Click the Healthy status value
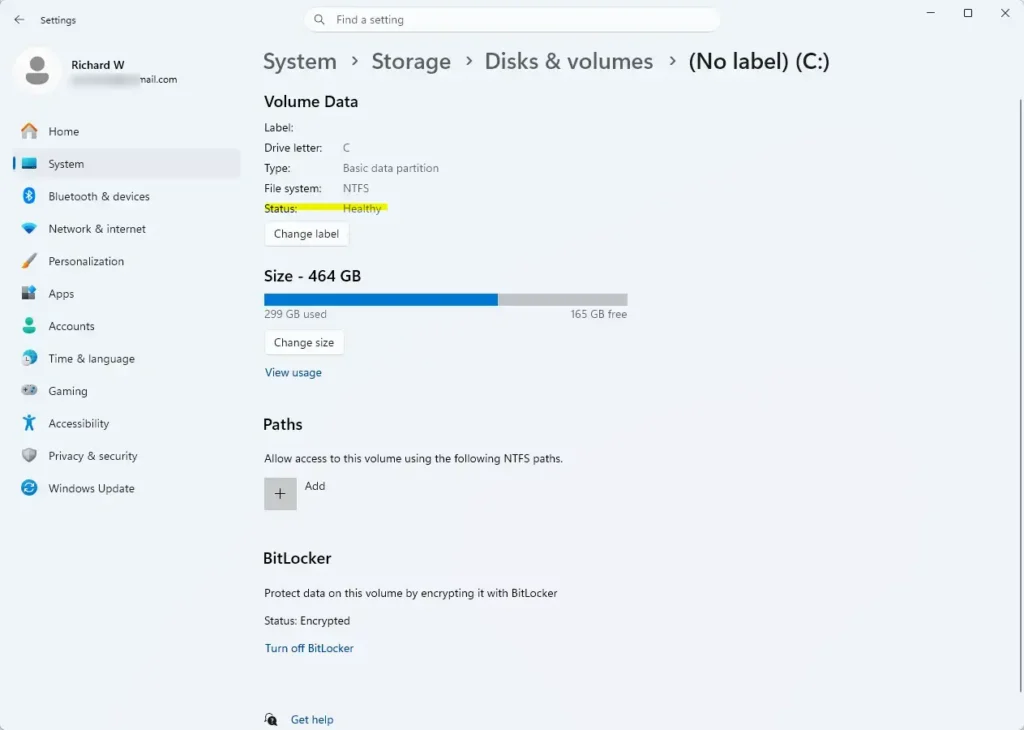Image resolution: width=1024 pixels, height=730 pixels. pos(362,208)
